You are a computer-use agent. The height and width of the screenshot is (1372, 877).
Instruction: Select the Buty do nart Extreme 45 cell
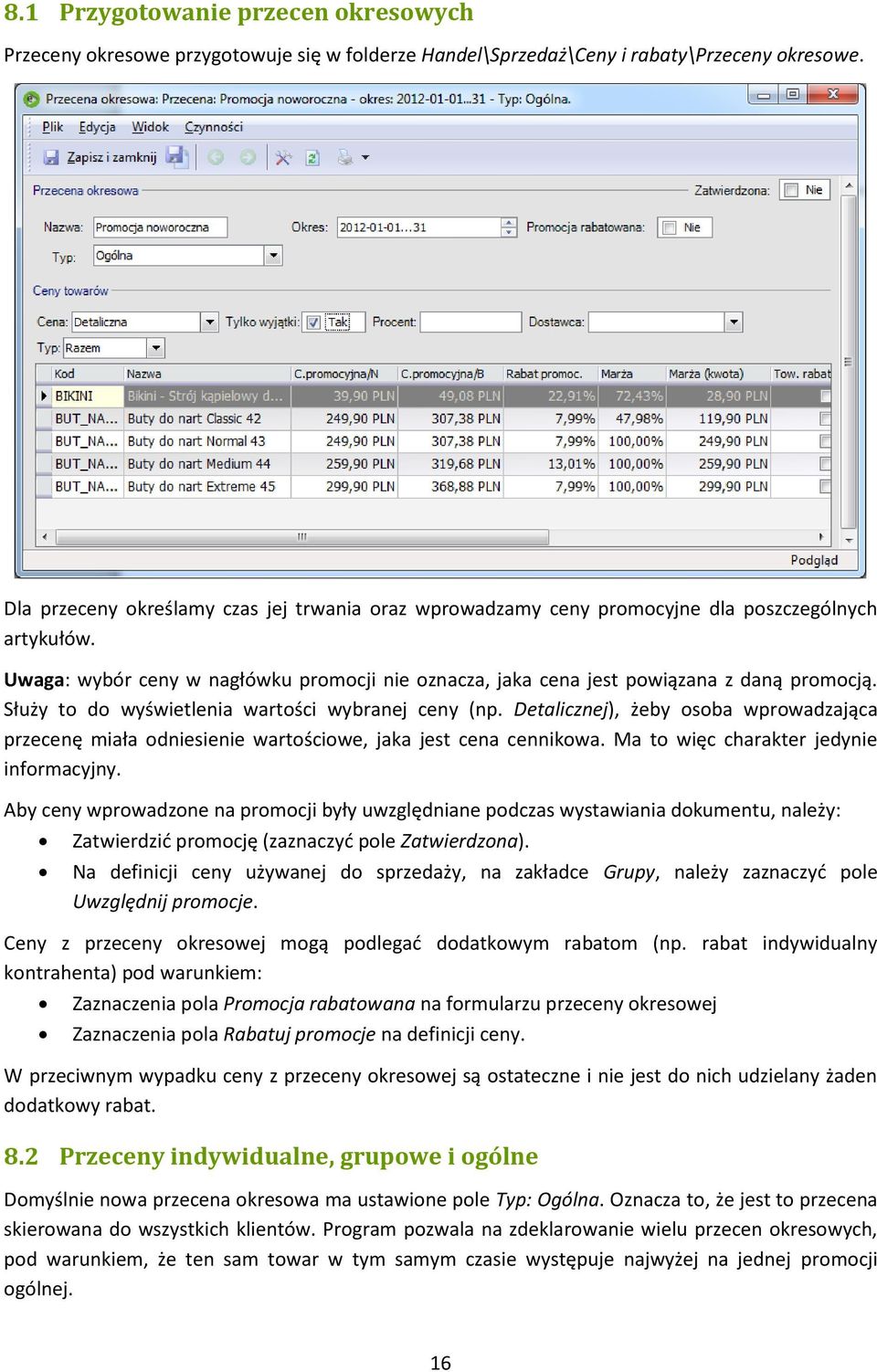(x=207, y=487)
